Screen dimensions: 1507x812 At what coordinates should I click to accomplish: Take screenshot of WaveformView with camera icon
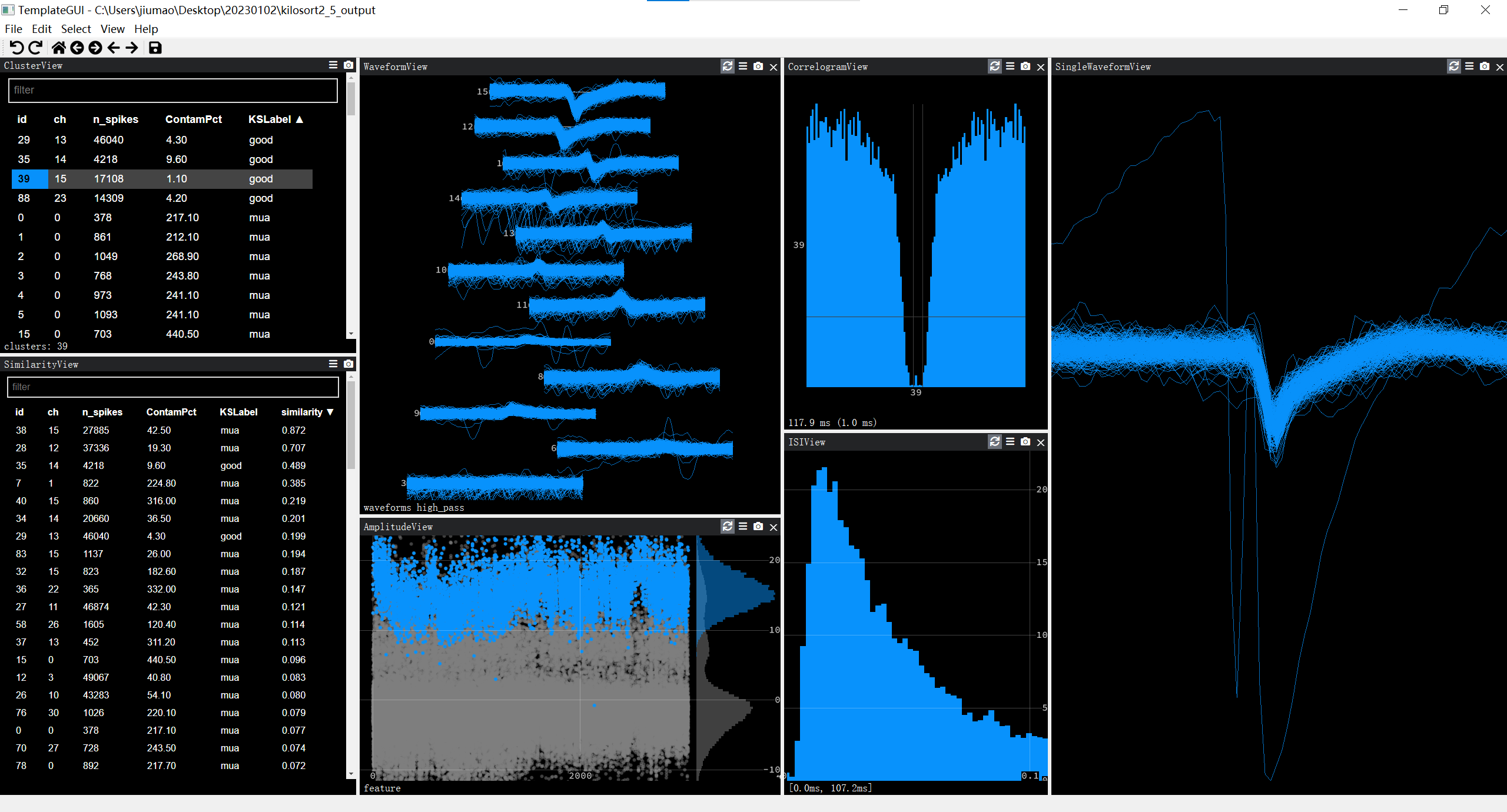click(x=758, y=66)
